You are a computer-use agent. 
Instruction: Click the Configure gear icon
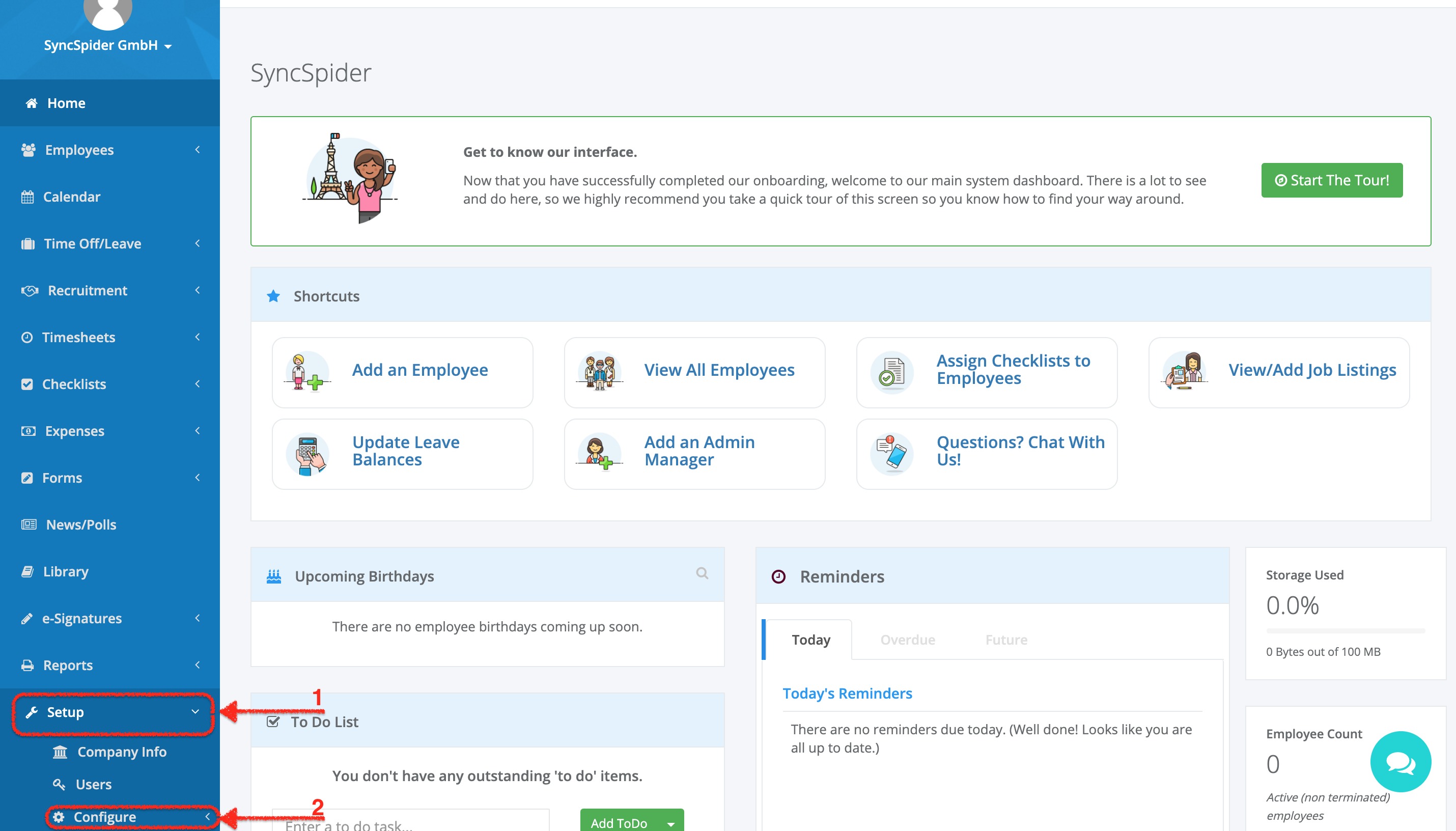[59, 817]
